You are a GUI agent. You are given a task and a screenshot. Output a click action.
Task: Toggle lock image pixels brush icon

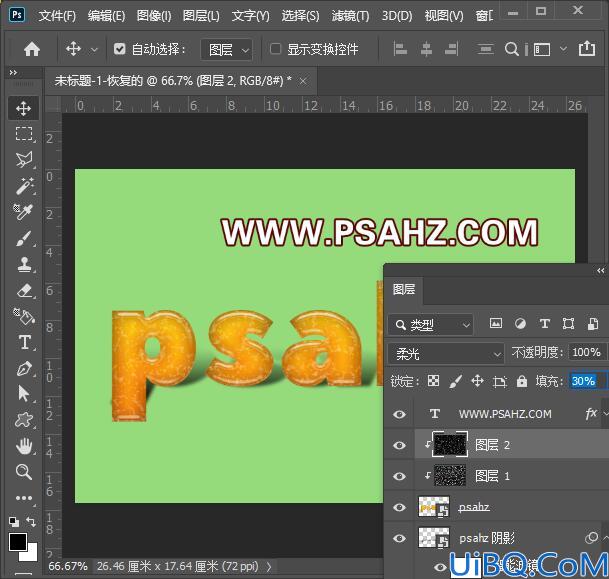tap(455, 381)
